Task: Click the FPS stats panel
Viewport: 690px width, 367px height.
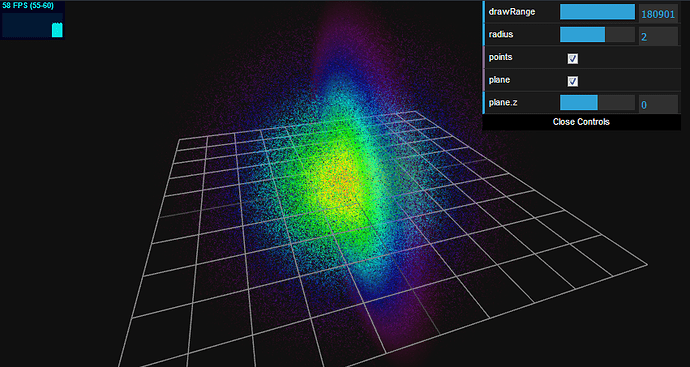Action: tap(33, 21)
